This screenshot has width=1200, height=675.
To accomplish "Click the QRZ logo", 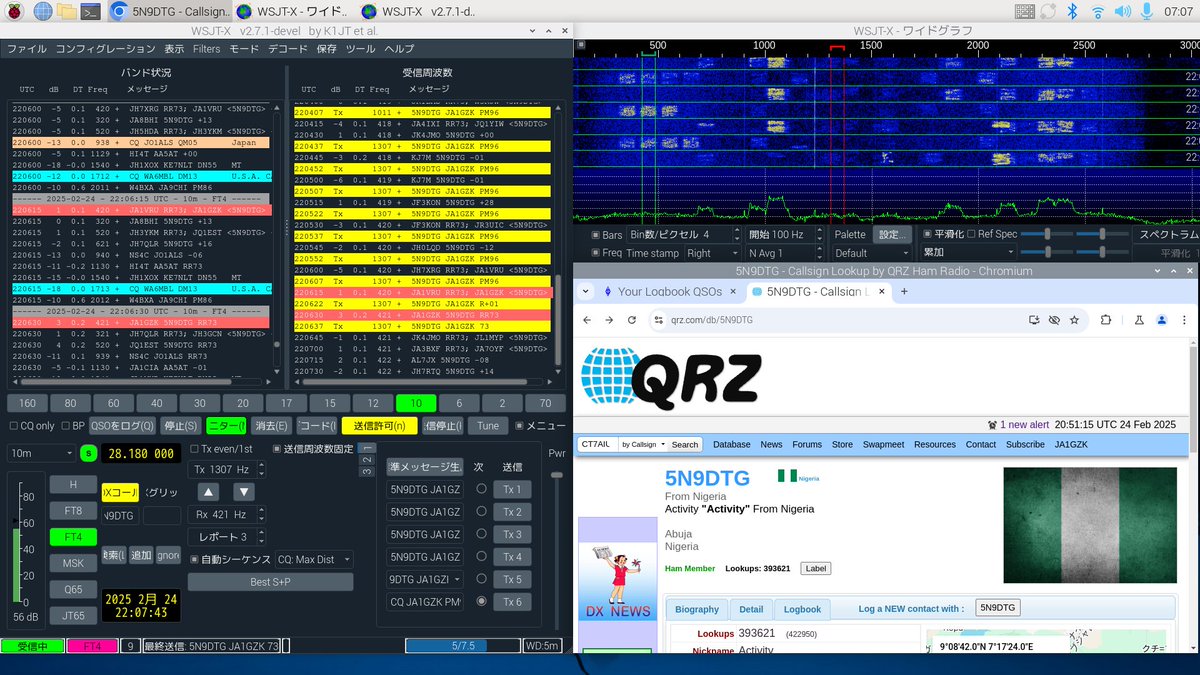I will click(x=672, y=379).
